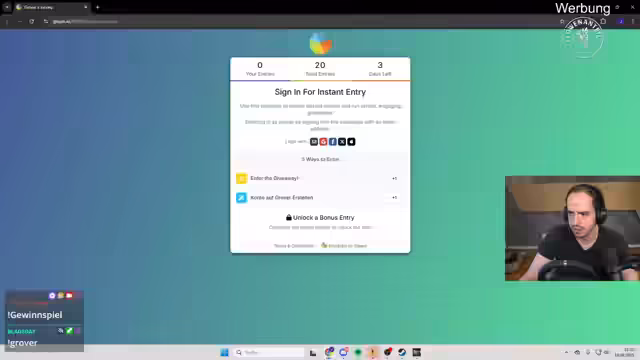Sign in with the last black login icon

pos(351,142)
